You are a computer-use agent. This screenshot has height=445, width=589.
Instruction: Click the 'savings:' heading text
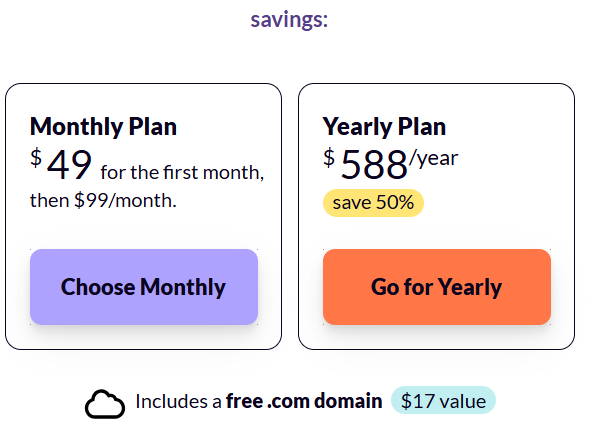pyautogui.click(x=289, y=20)
